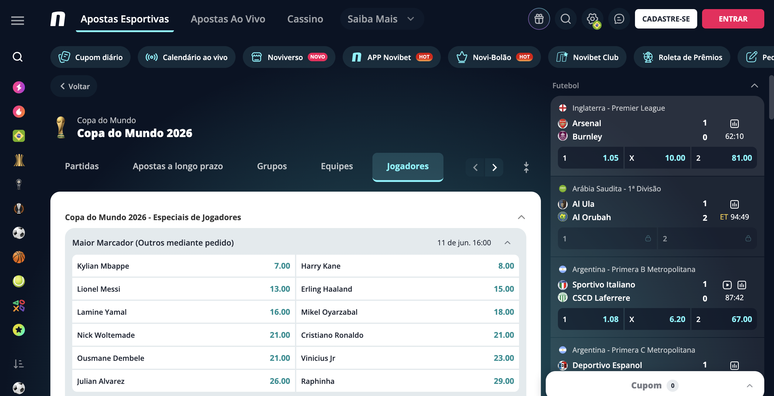Click the CADASTRE-SE button

(x=666, y=19)
